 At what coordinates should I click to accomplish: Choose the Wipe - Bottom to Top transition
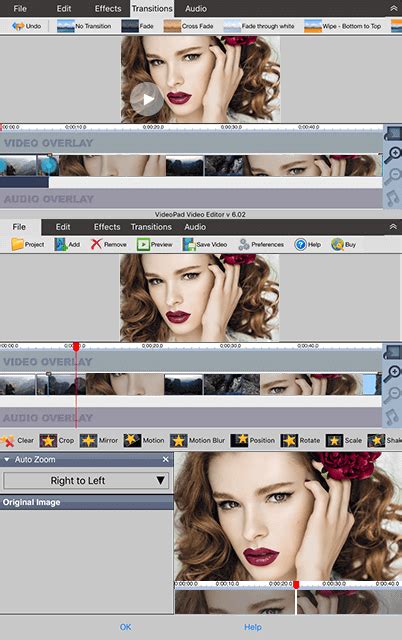click(x=342, y=26)
